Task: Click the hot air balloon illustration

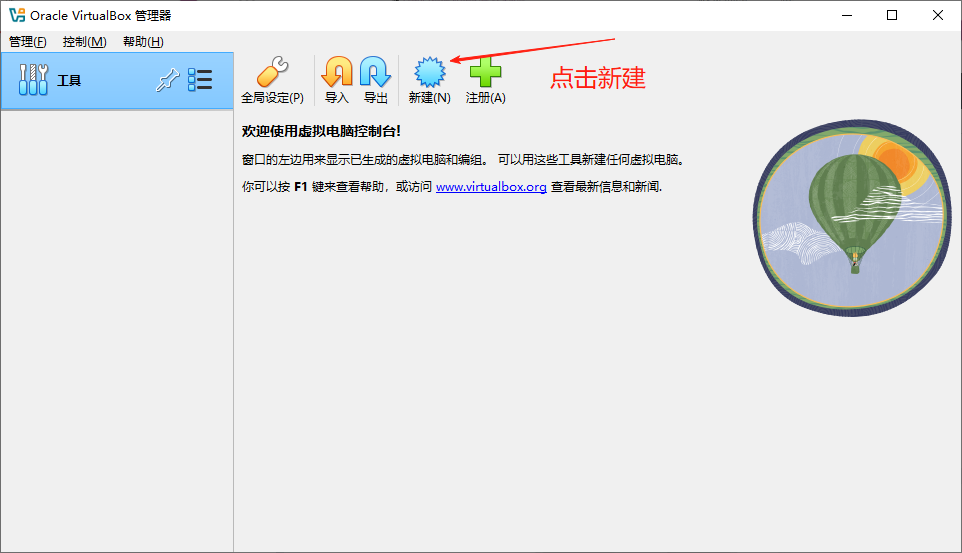Action: [x=852, y=218]
